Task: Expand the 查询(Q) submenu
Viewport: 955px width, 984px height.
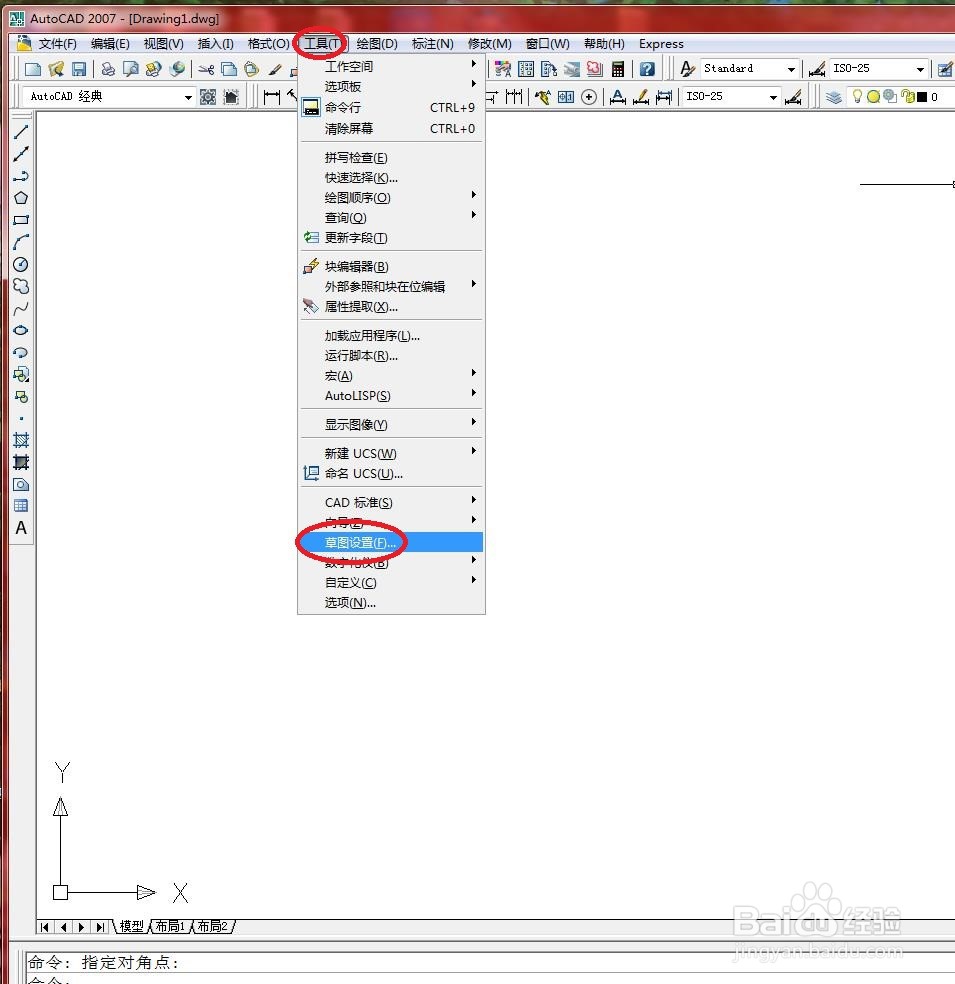Action: click(391, 218)
